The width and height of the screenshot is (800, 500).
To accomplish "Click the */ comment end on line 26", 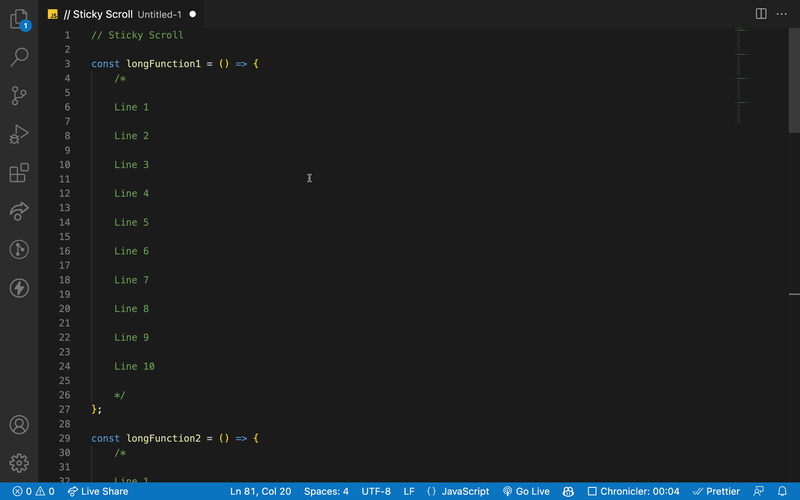I will pyautogui.click(x=120, y=395).
